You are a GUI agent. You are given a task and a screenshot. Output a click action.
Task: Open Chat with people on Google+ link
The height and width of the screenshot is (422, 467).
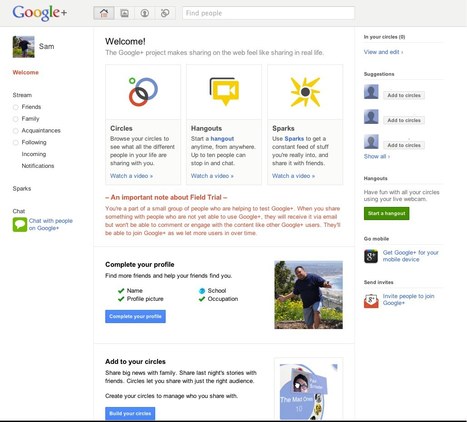(x=51, y=224)
